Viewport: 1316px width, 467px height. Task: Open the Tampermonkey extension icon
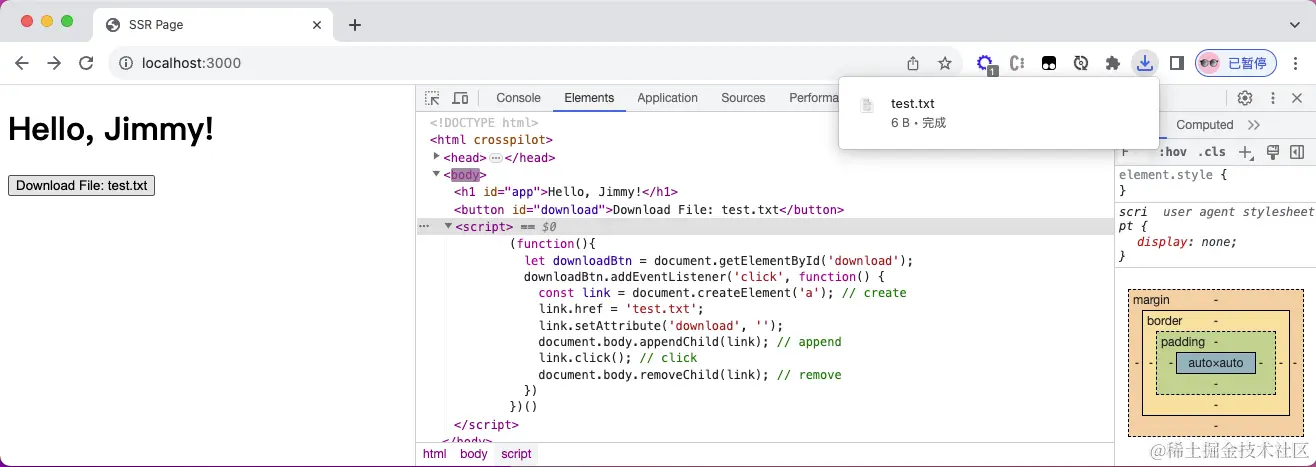1048,63
